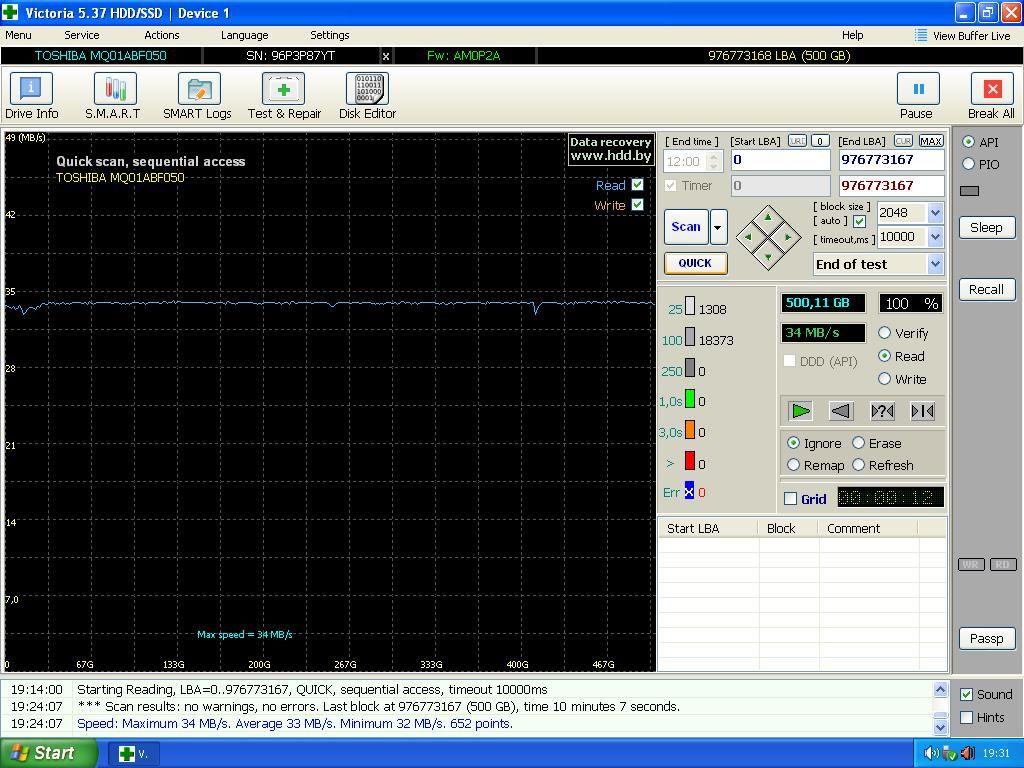Select the Remap error action

pos(793,465)
